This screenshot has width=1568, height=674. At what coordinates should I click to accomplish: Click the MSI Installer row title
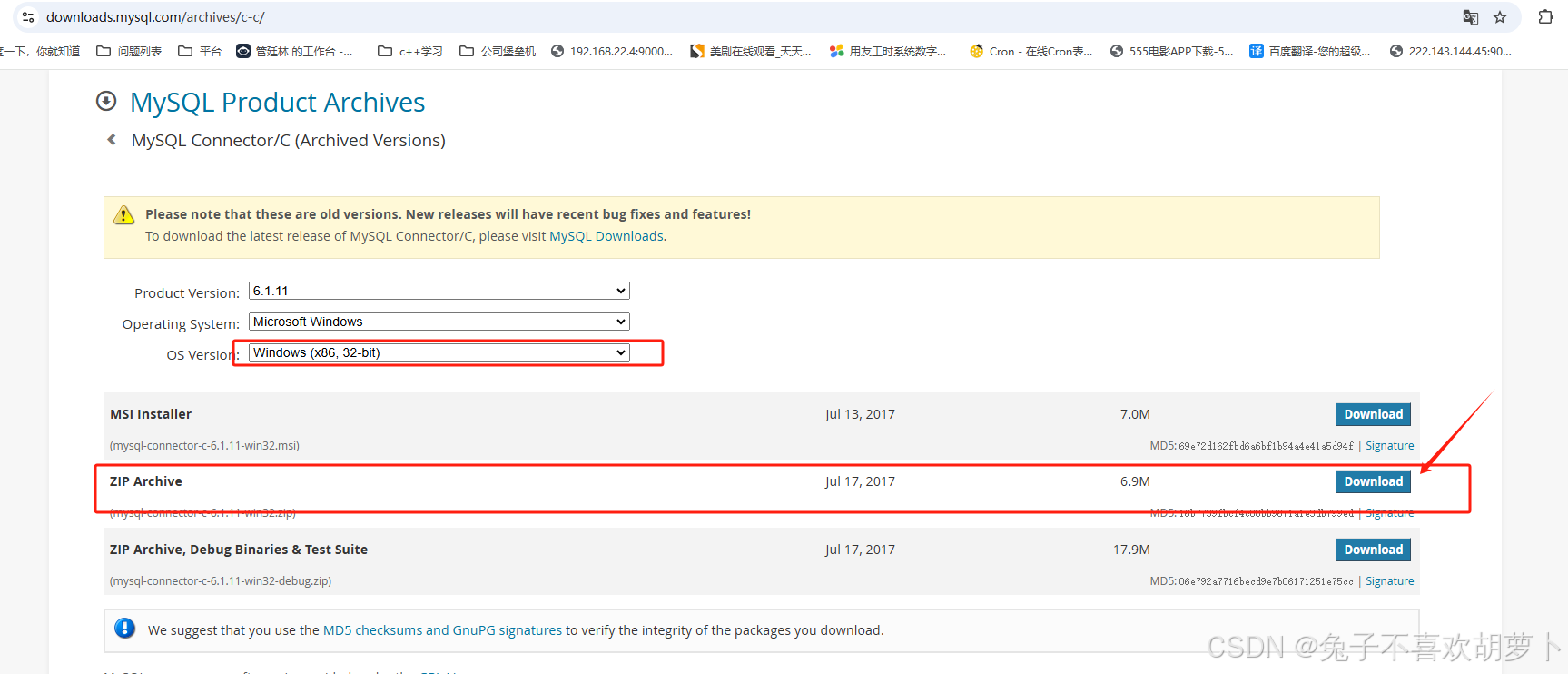pos(151,414)
